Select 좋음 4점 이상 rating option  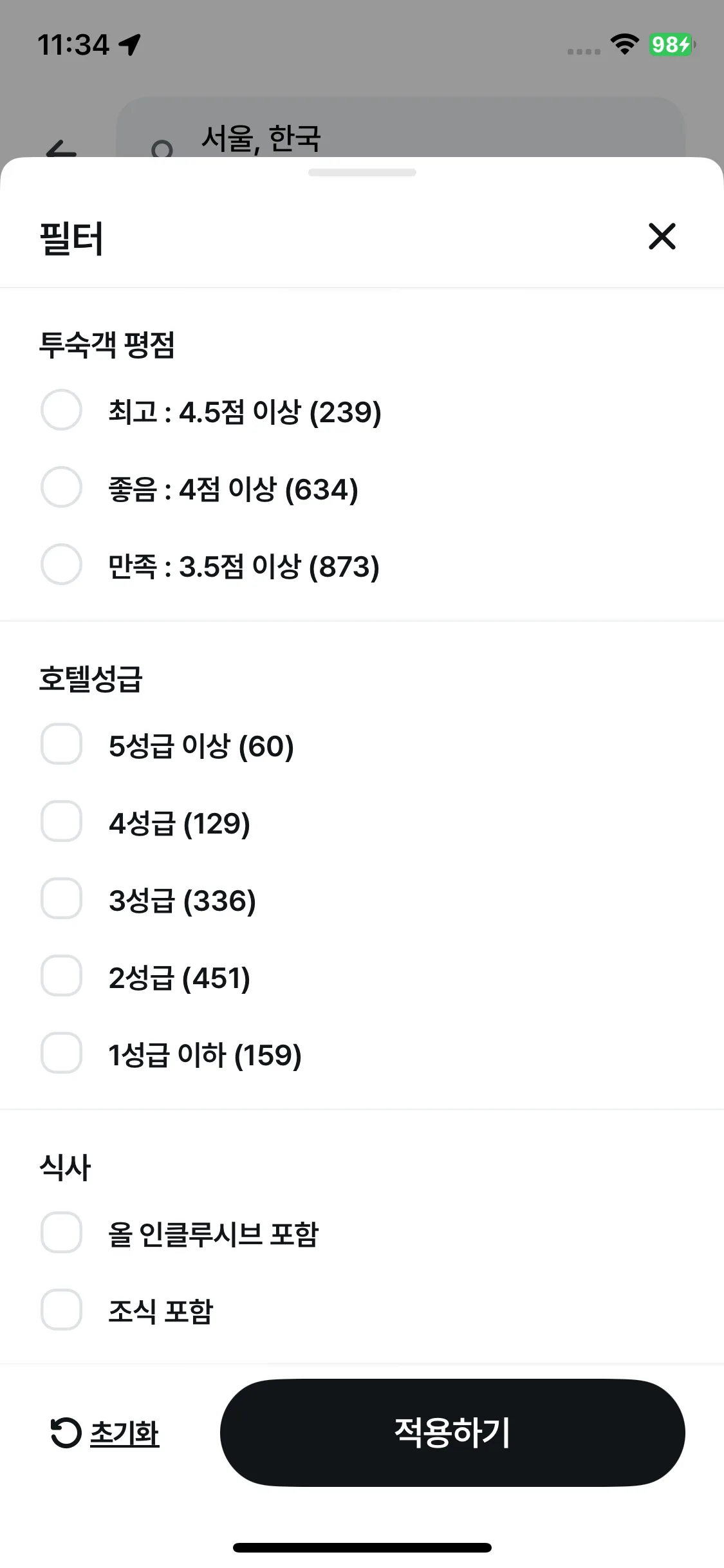click(x=61, y=487)
